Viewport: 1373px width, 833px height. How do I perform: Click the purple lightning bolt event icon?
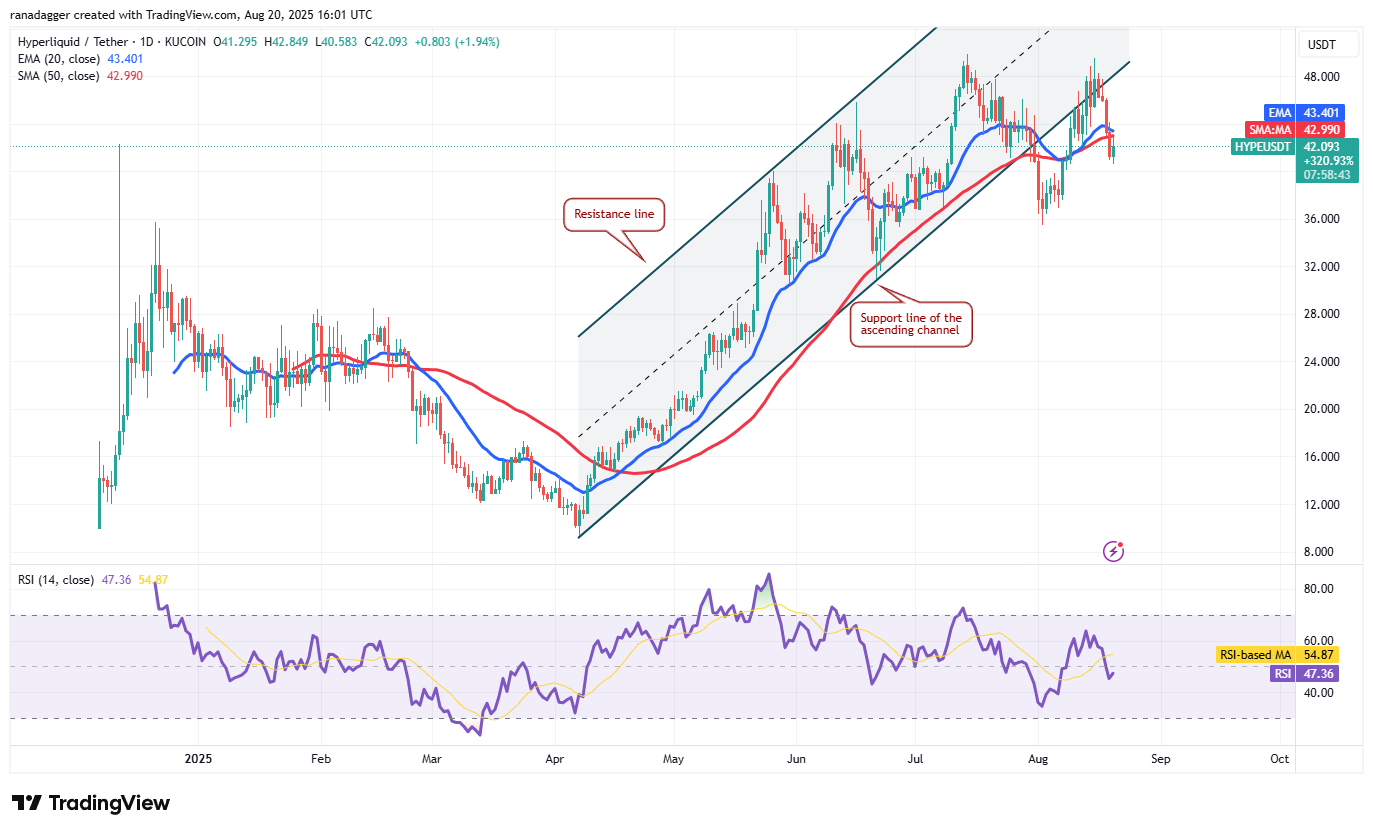tap(1113, 551)
